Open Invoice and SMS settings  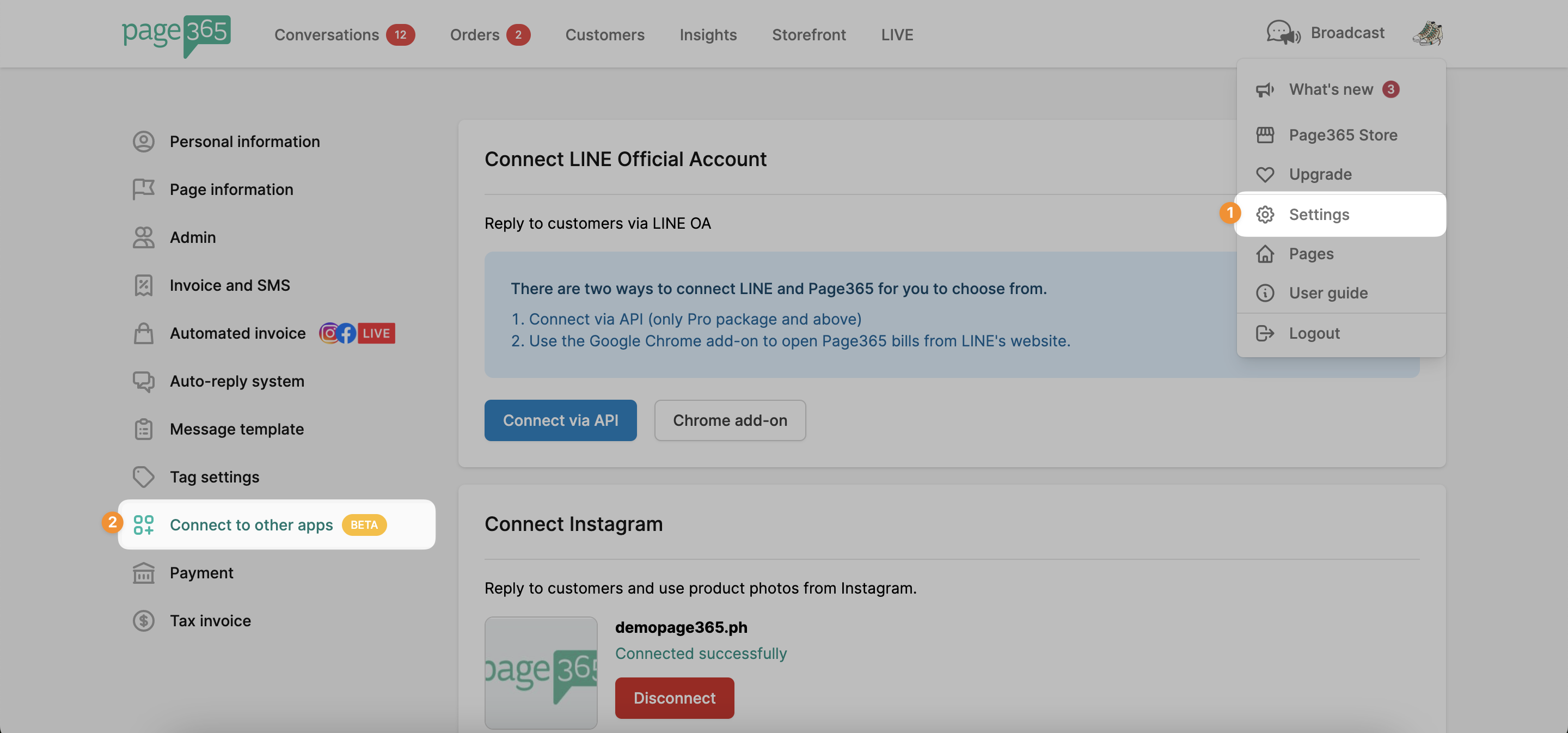point(229,285)
